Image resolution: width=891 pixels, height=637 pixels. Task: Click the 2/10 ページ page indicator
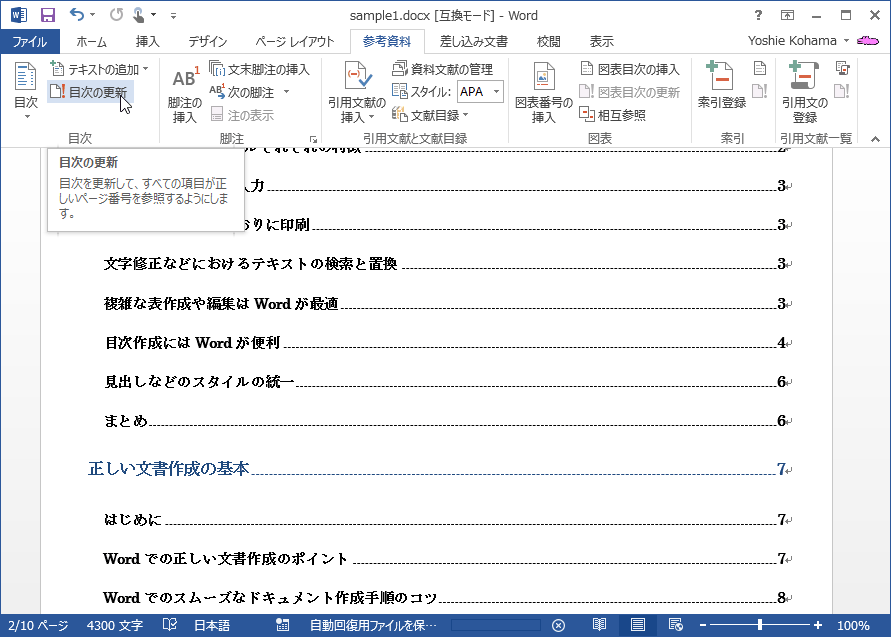38,626
